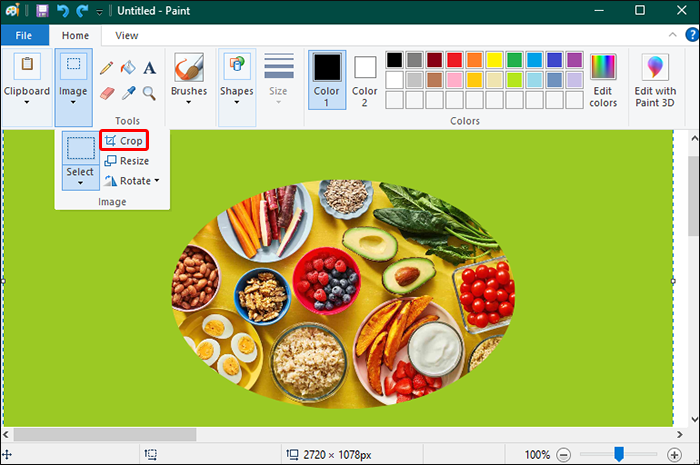The image size is (700, 465).
Task: Click the rectangular Select tool icon
Action: 80,148
